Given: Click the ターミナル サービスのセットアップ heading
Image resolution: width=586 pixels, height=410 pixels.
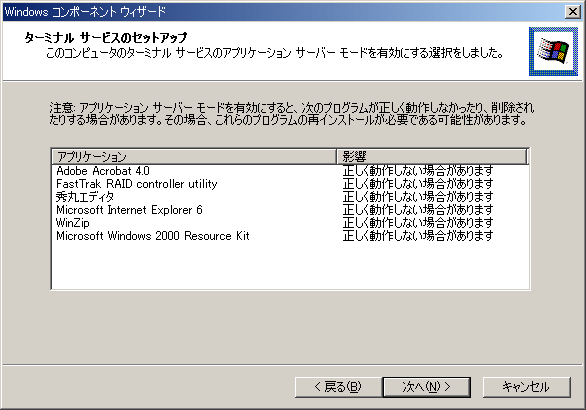Looking at the screenshot, I should 106,38.
